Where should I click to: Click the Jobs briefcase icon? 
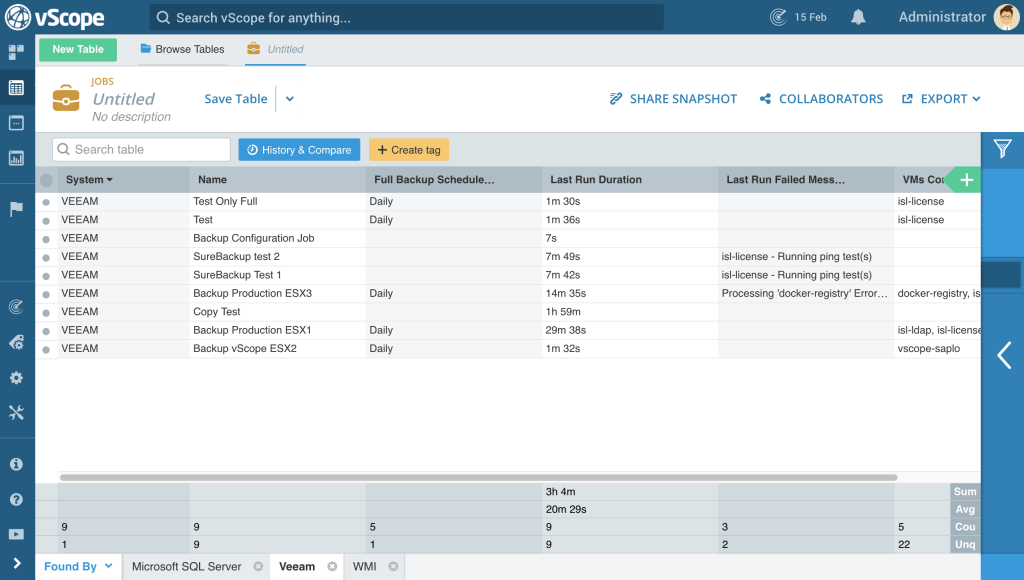(x=66, y=98)
